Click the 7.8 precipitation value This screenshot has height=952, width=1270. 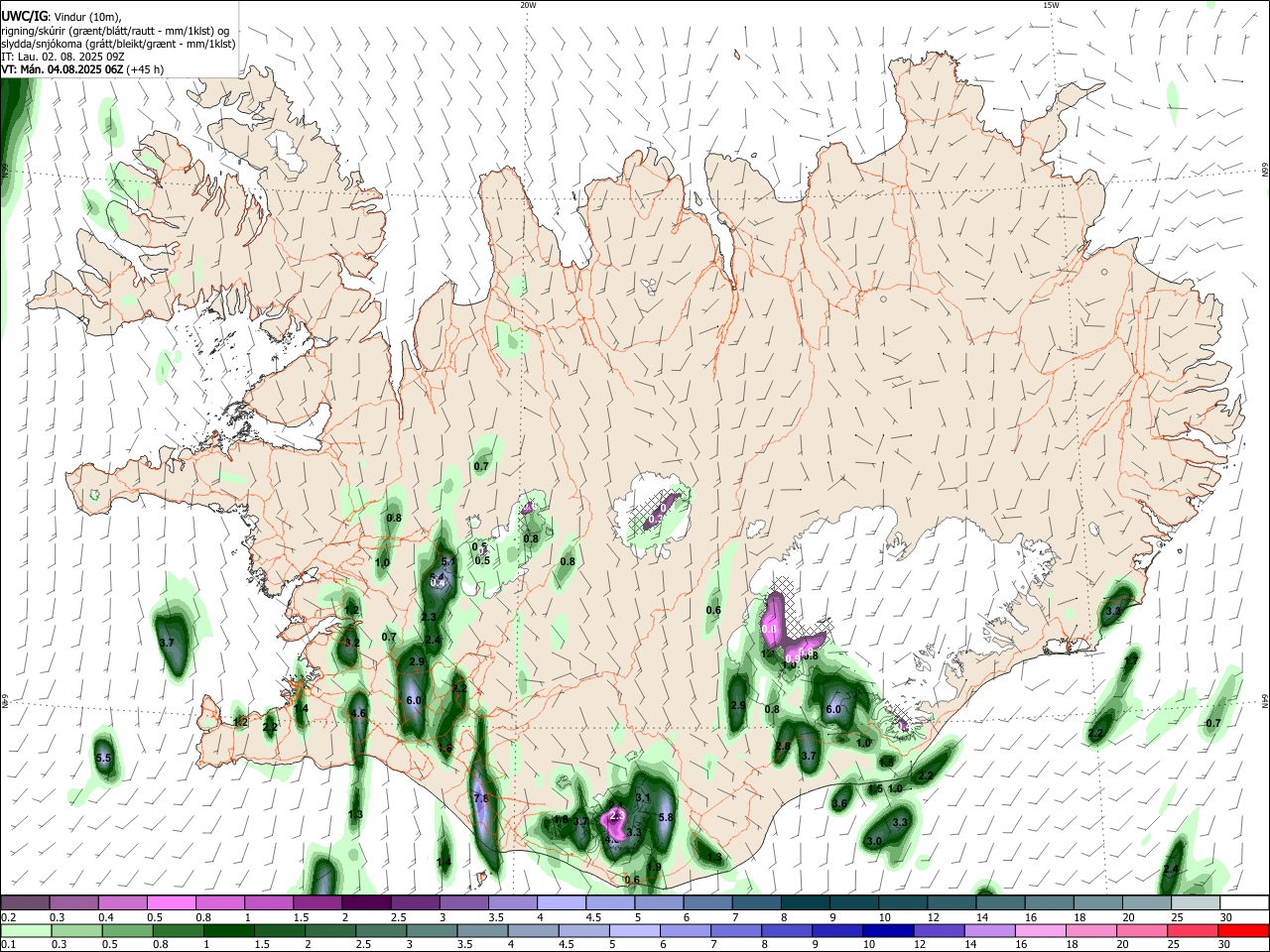click(482, 798)
